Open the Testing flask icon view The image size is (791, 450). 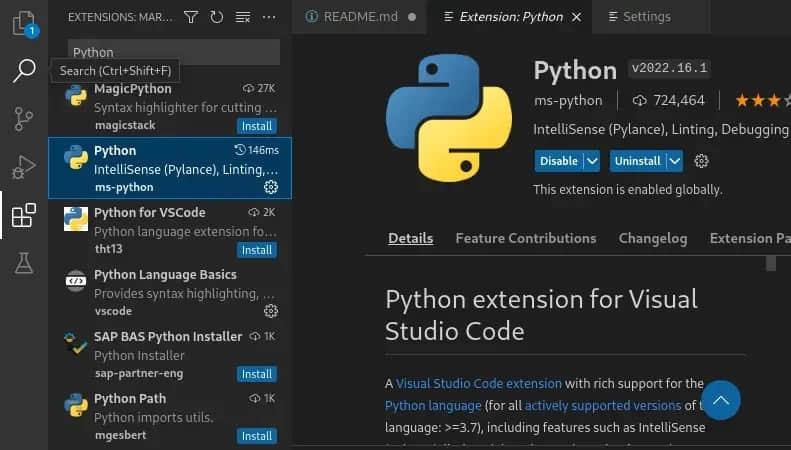(23, 263)
